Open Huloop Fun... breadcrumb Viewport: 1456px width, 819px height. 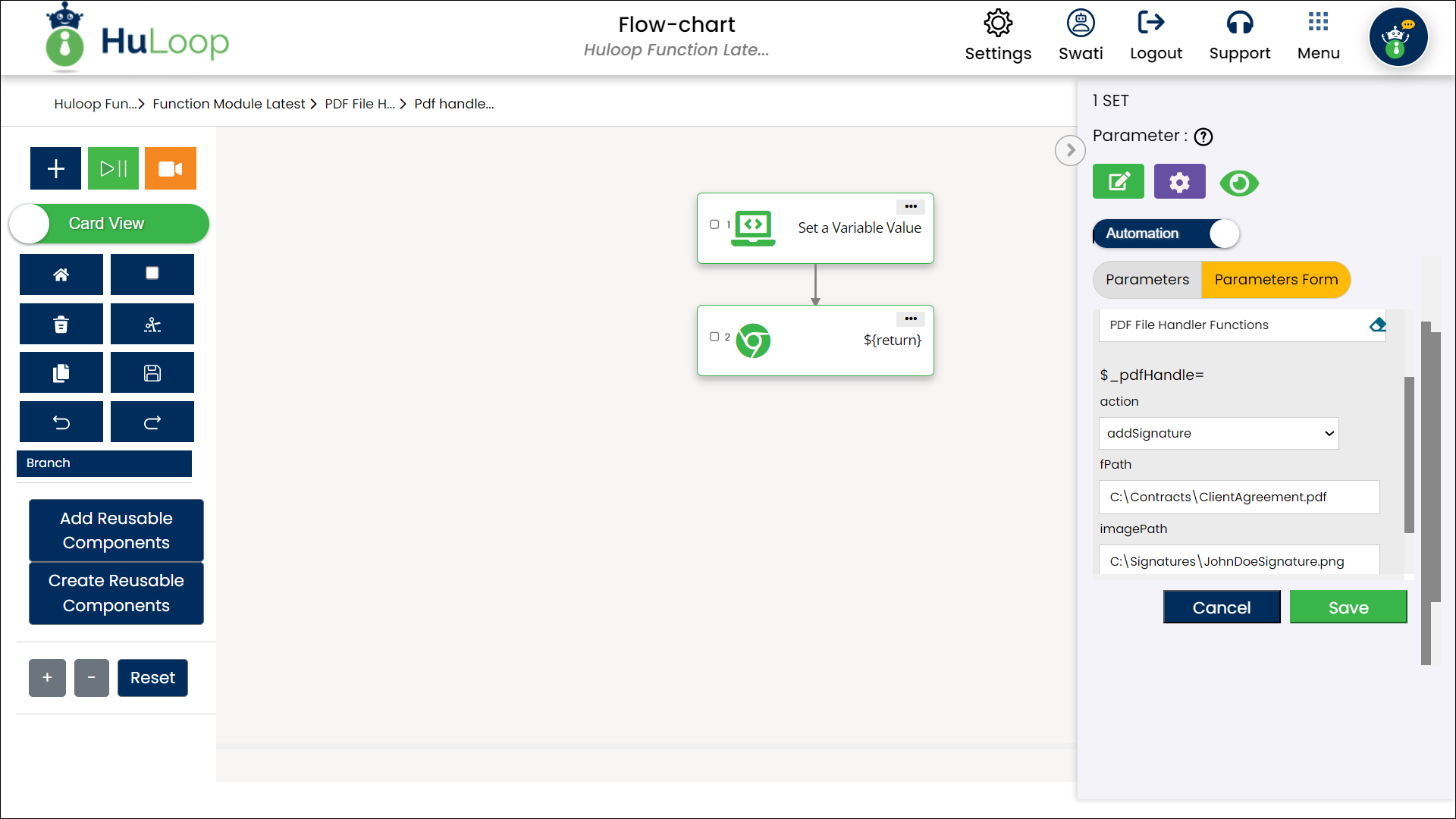95,104
